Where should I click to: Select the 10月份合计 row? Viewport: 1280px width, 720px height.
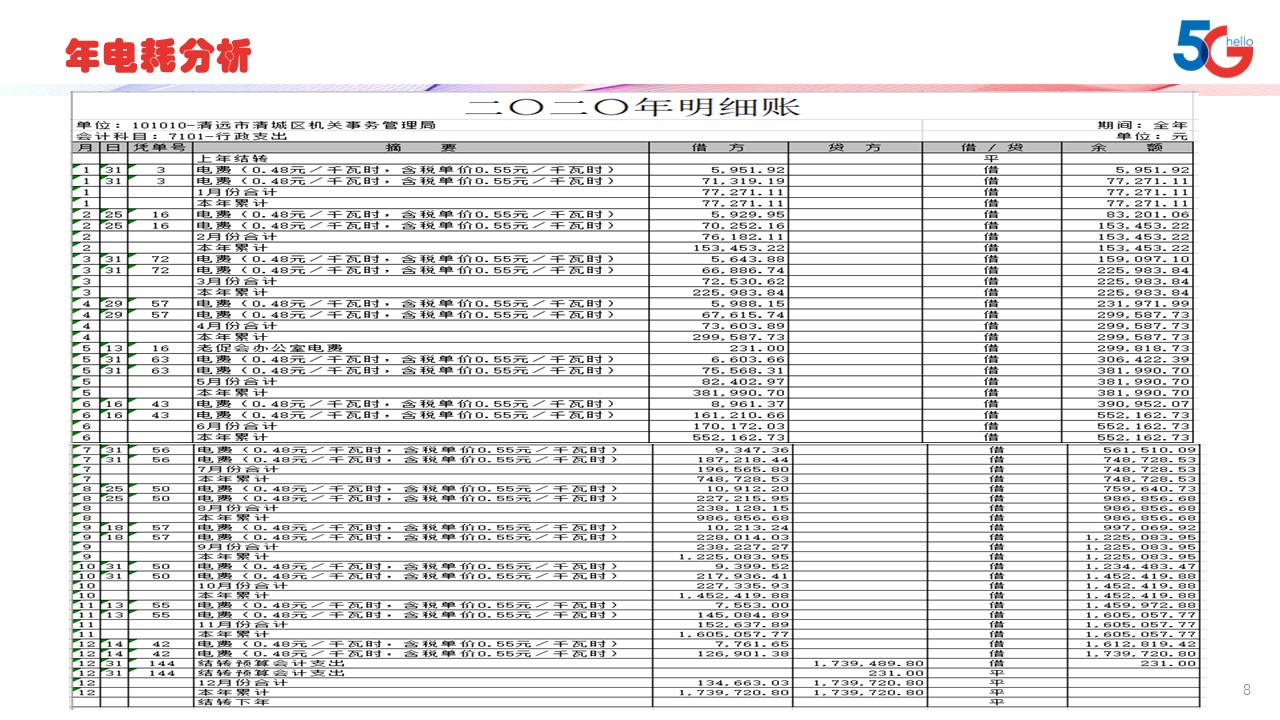click(x=637, y=586)
